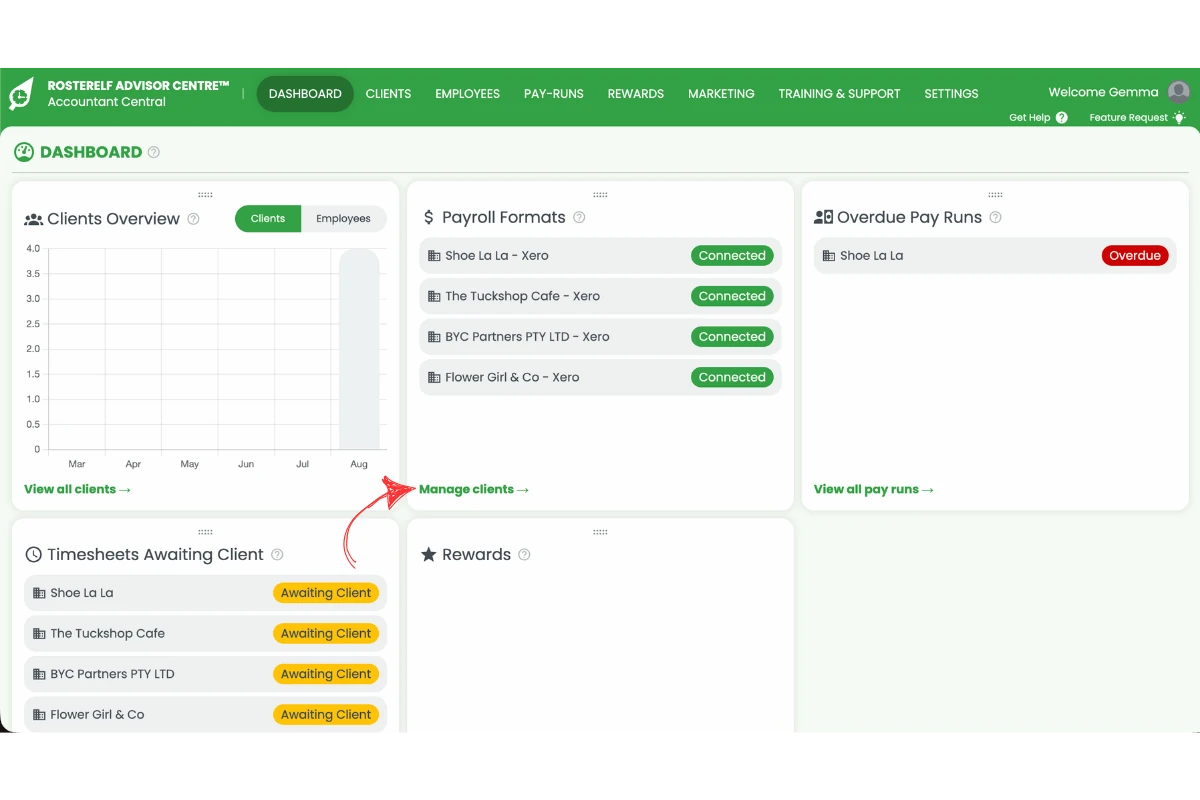1200x800 pixels.
Task: Select "Shoe La La - Xero" payroll row text
Action: [497, 256]
